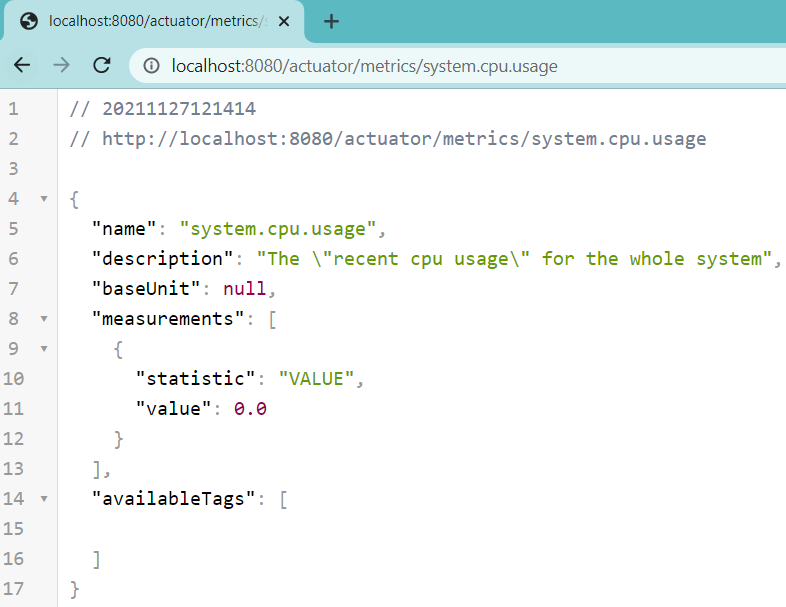
Task: Collapse the availableTags array on line 14
Action: [44, 499]
